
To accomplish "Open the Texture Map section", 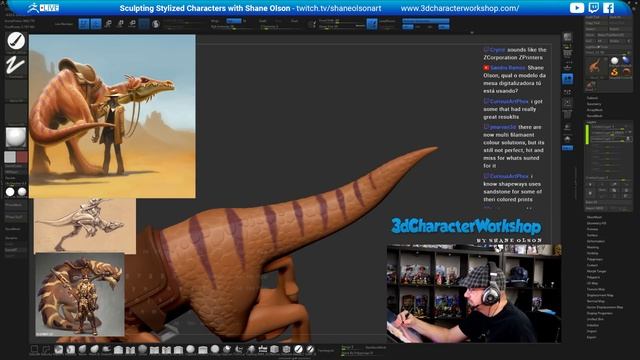I will click(596, 289).
